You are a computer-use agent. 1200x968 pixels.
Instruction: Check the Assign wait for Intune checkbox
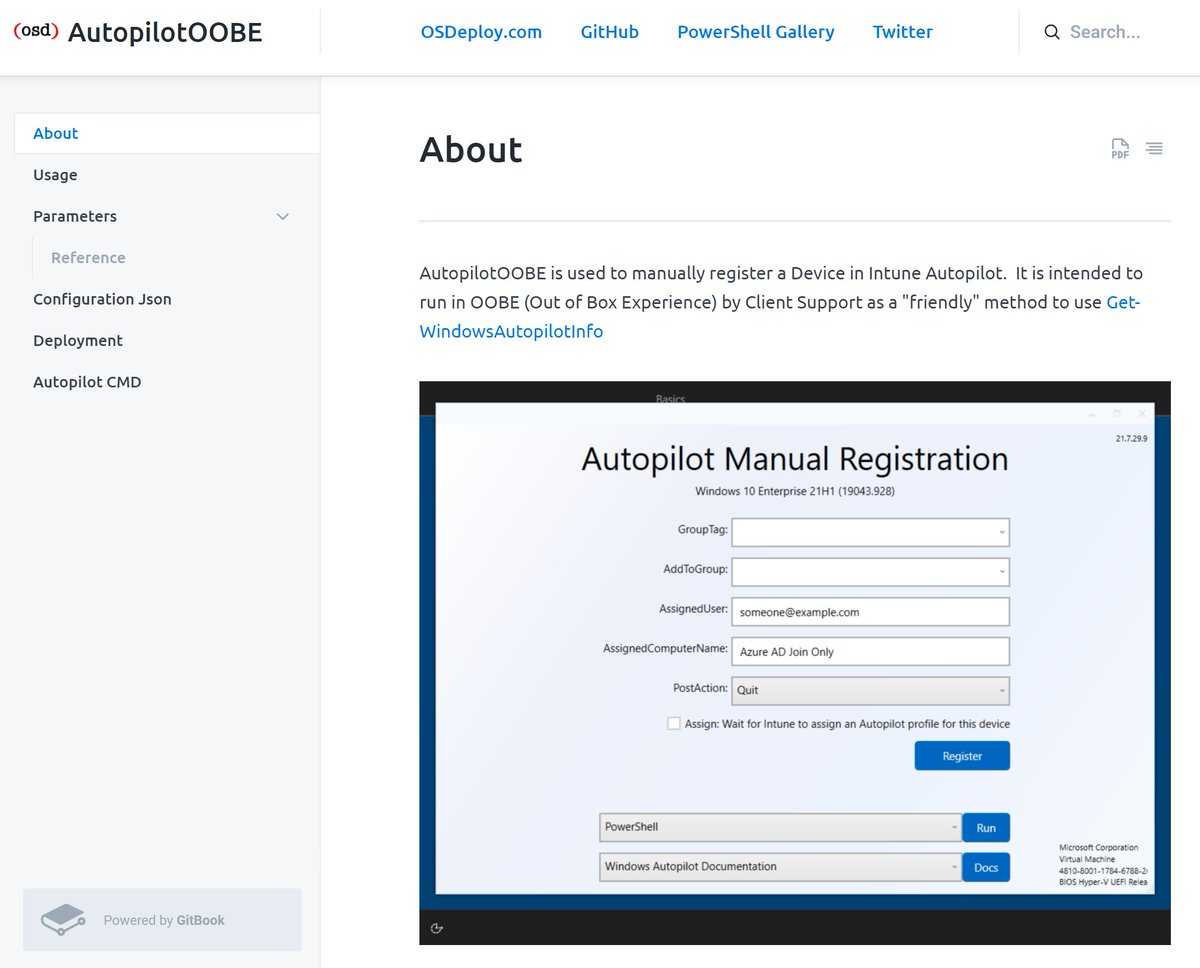674,723
